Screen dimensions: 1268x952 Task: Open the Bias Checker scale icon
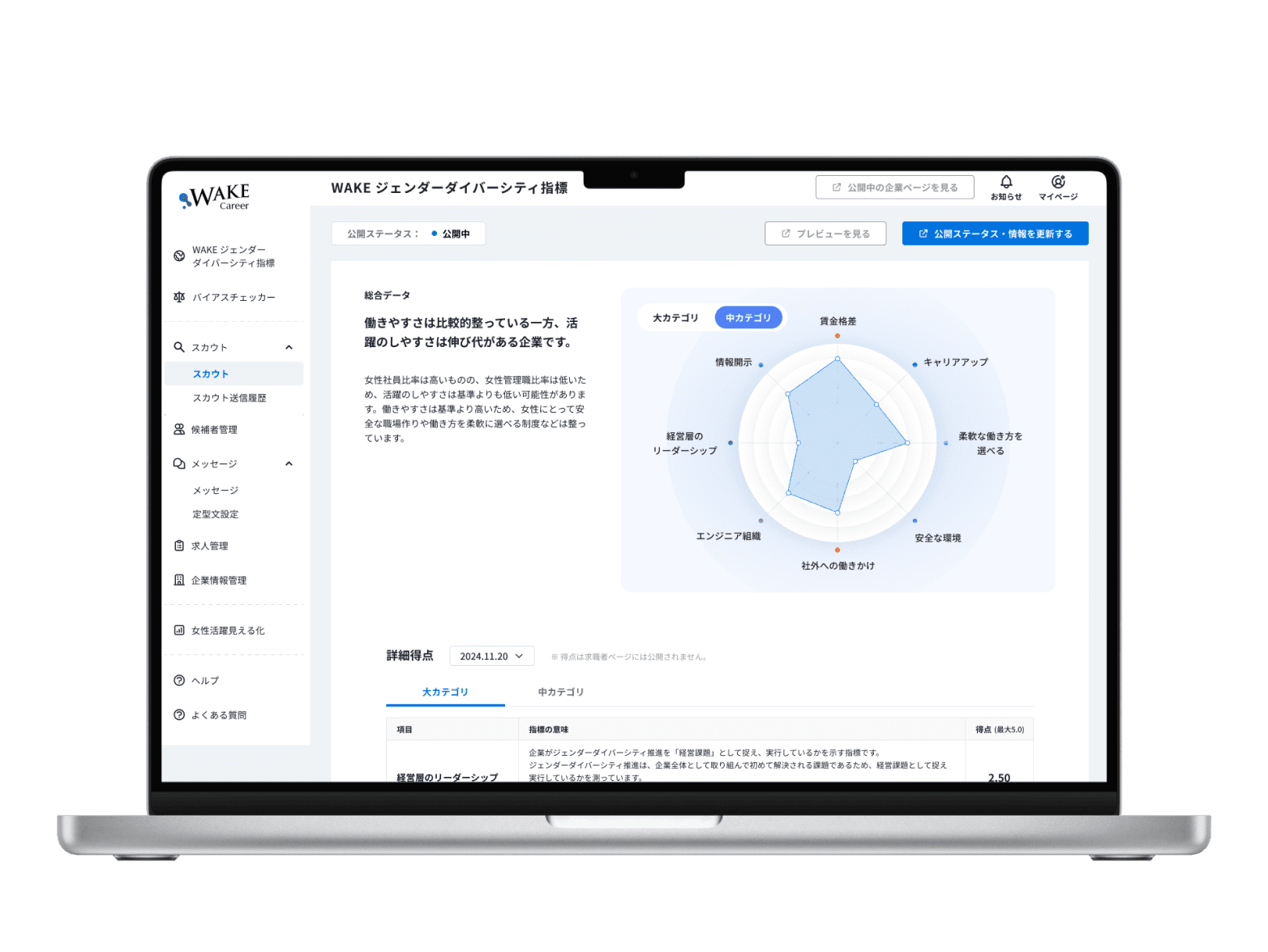click(x=179, y=297)
